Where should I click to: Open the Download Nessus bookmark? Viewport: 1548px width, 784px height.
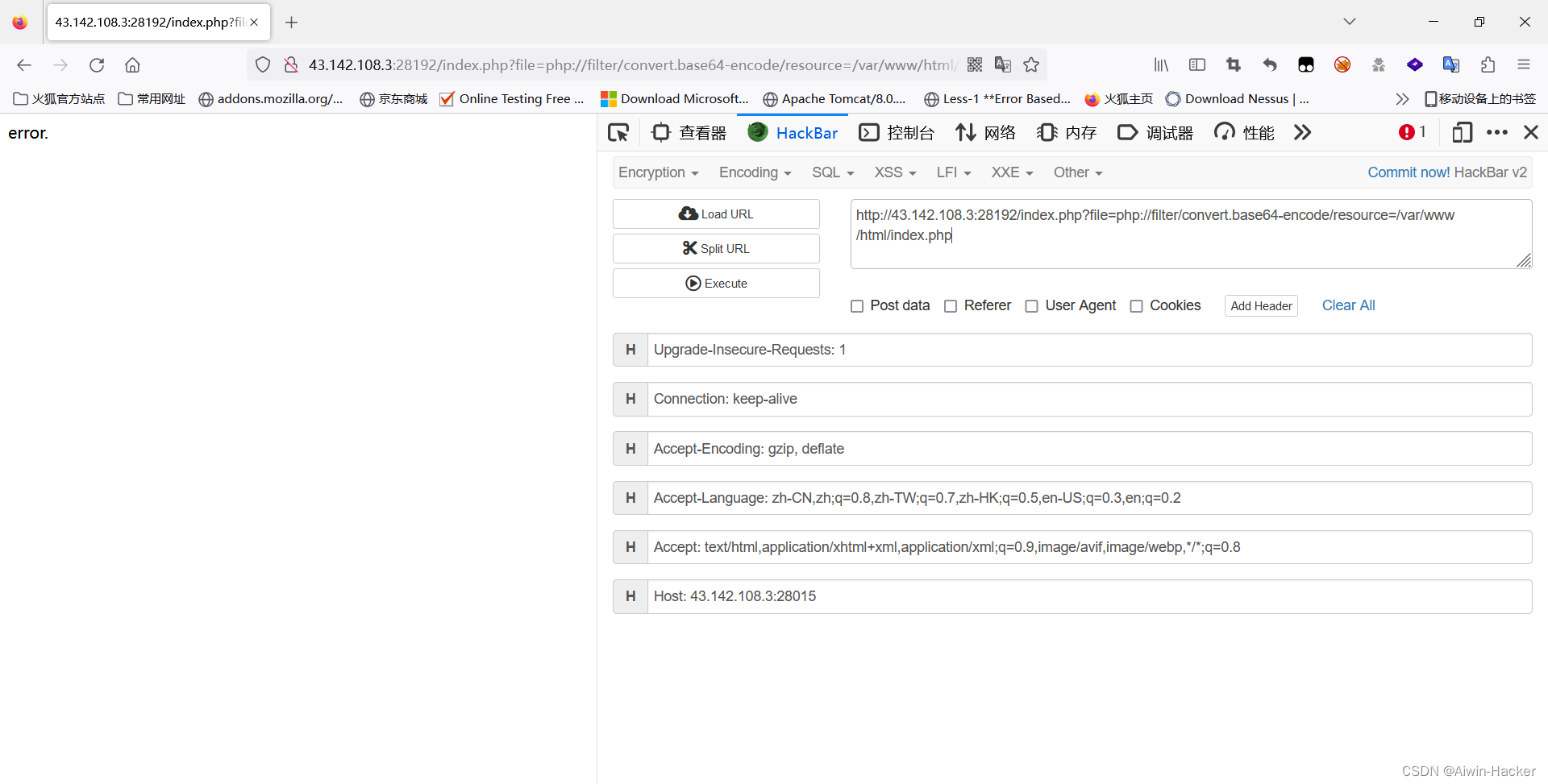(x=1238, y=99)
